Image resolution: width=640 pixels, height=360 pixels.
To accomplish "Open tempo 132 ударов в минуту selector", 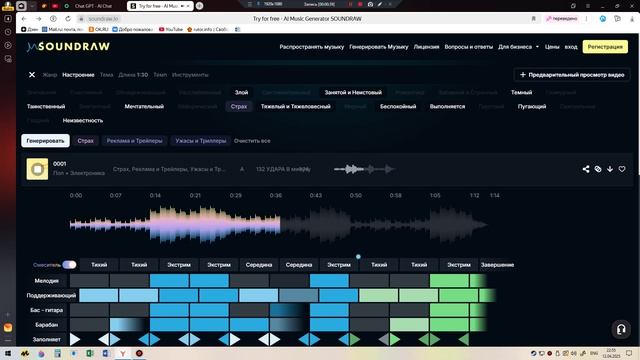I will 283,169.
